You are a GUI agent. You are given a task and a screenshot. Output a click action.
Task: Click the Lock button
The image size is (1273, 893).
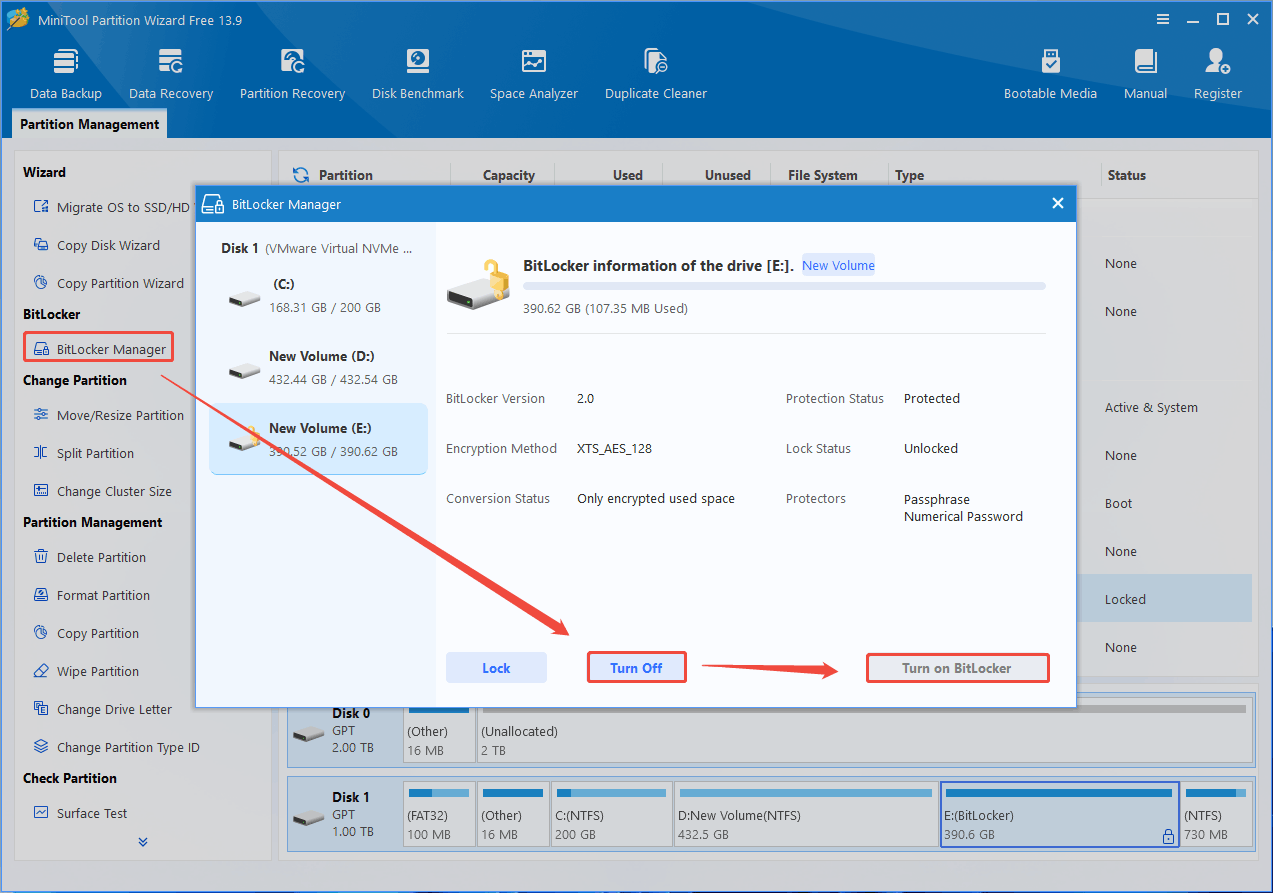click(x=496, y=668)
